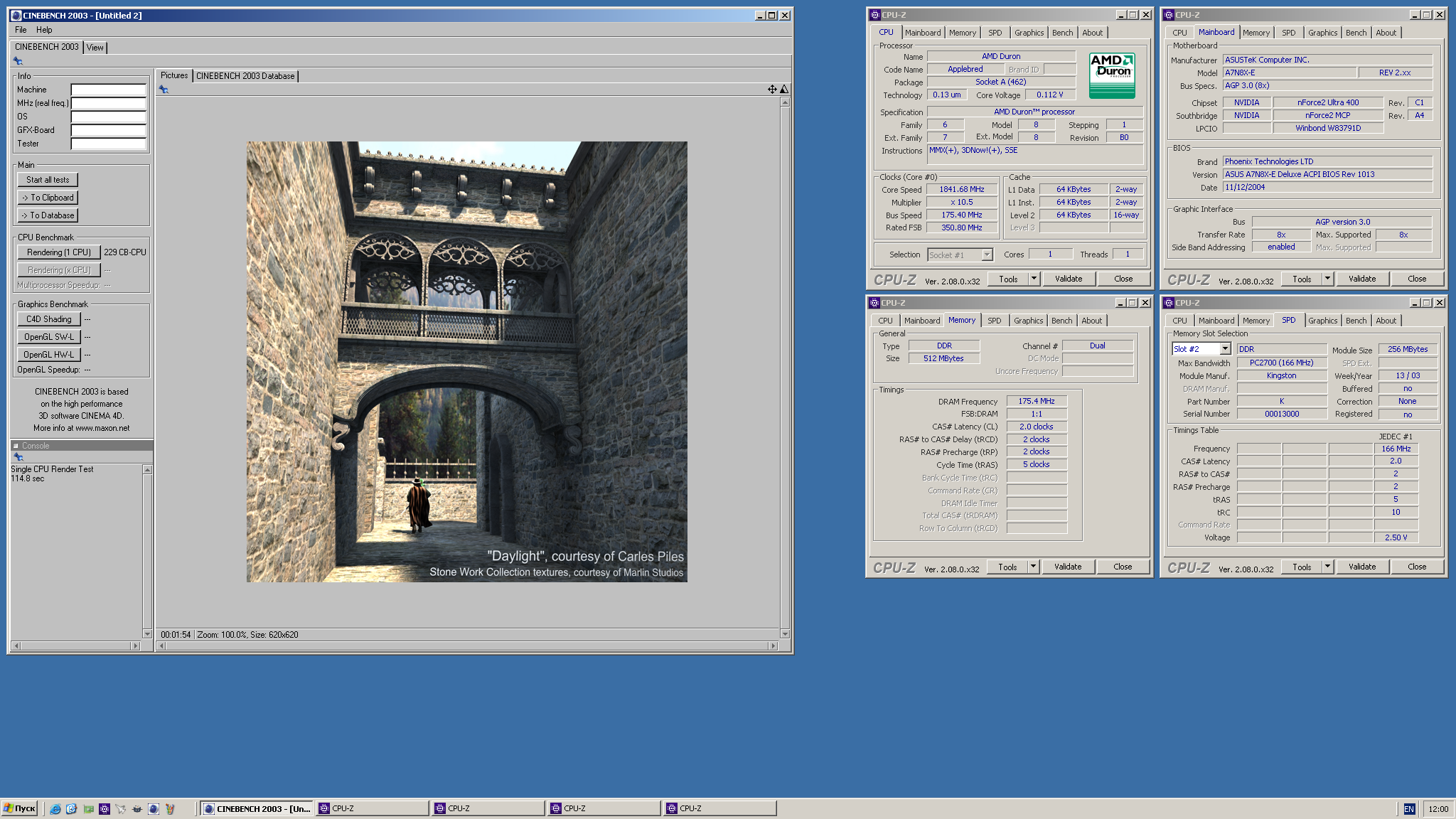Click the pin icon below the Console header
This screenshot has width=1456, height=819.
[18, 457]
